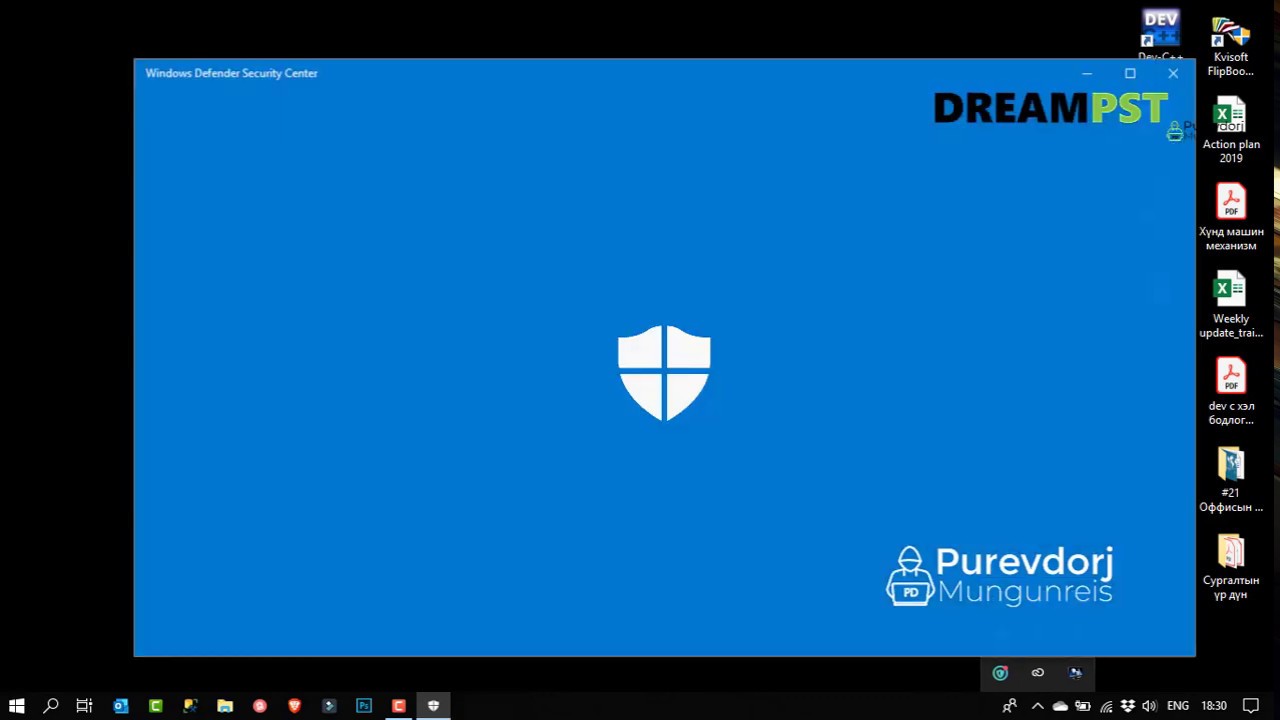Select the #21 Оффисын desktop icon
This screenshot has height=720, width=1280.
(x=1231, y=479)
